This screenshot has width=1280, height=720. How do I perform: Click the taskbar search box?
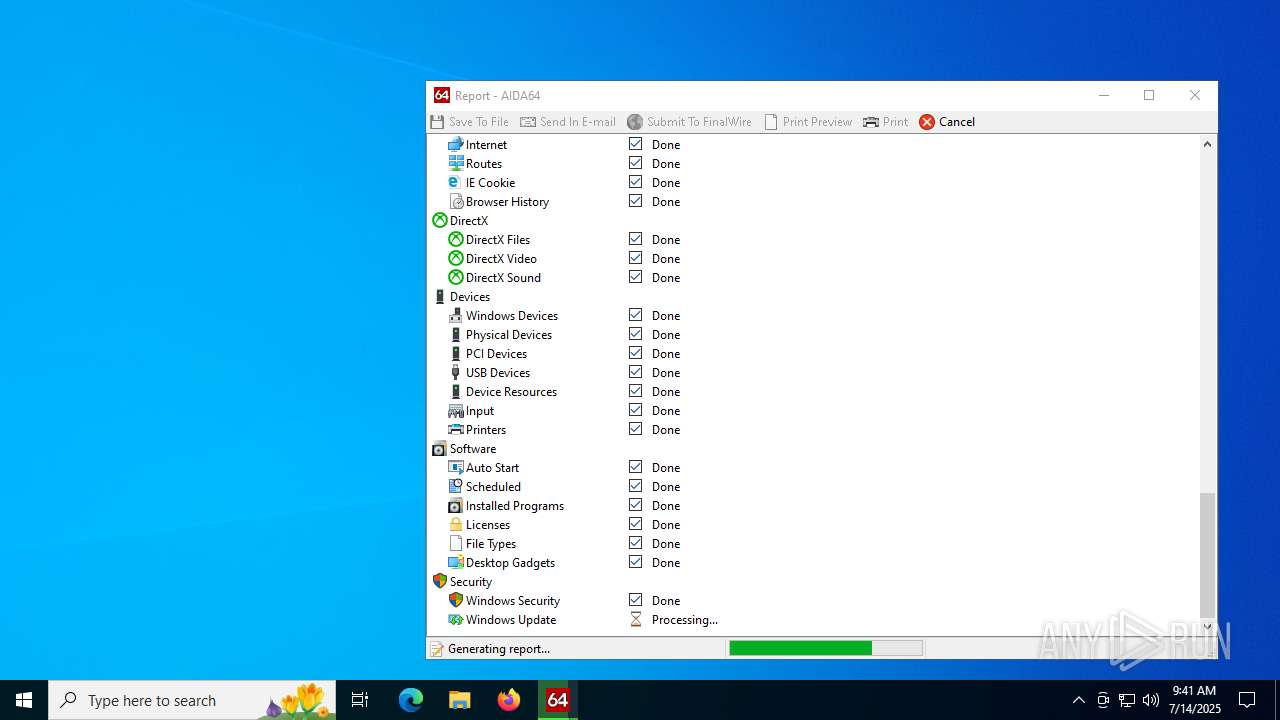(192, 700)
